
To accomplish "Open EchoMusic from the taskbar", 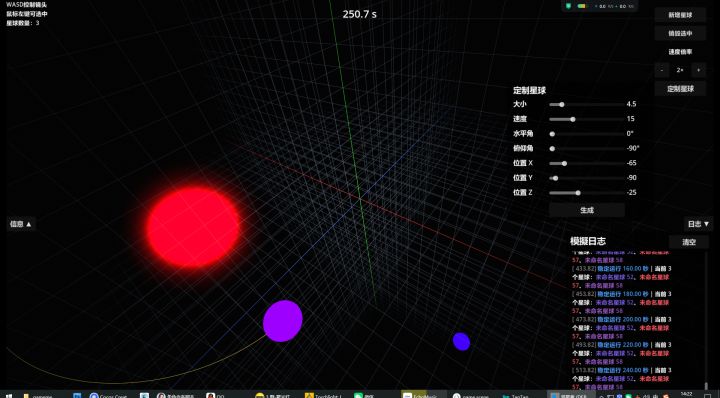I will pos(419,395).
